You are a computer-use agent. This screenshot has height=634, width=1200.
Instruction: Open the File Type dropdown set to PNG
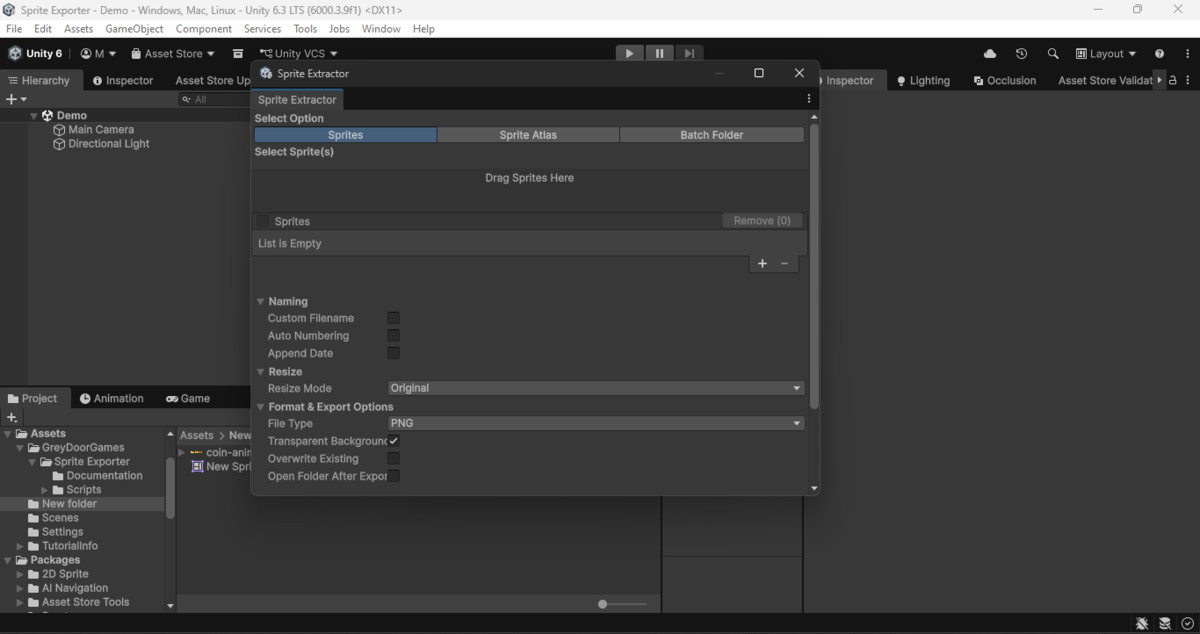[x=595, y=423]
